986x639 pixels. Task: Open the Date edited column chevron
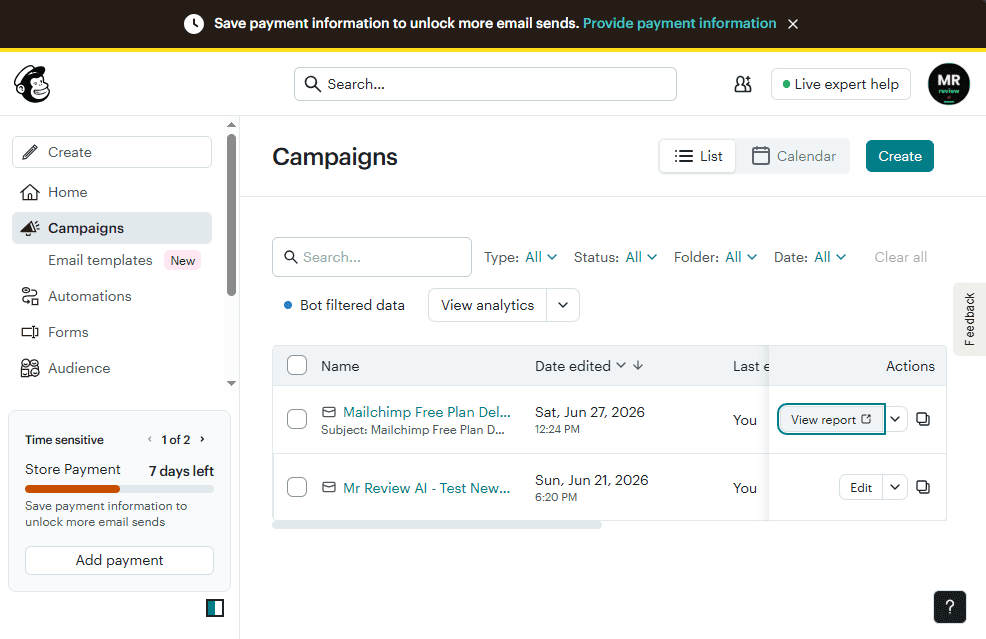621,365
